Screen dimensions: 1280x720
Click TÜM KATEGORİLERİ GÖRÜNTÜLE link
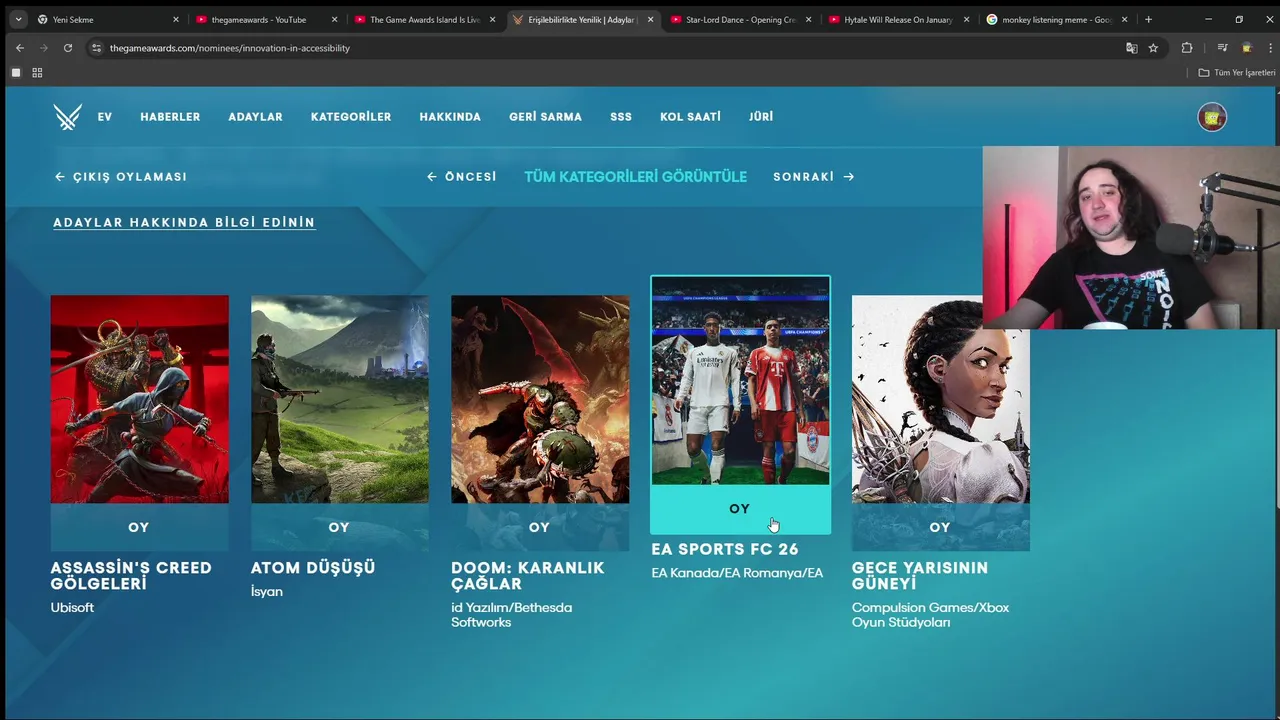point(635,177)
